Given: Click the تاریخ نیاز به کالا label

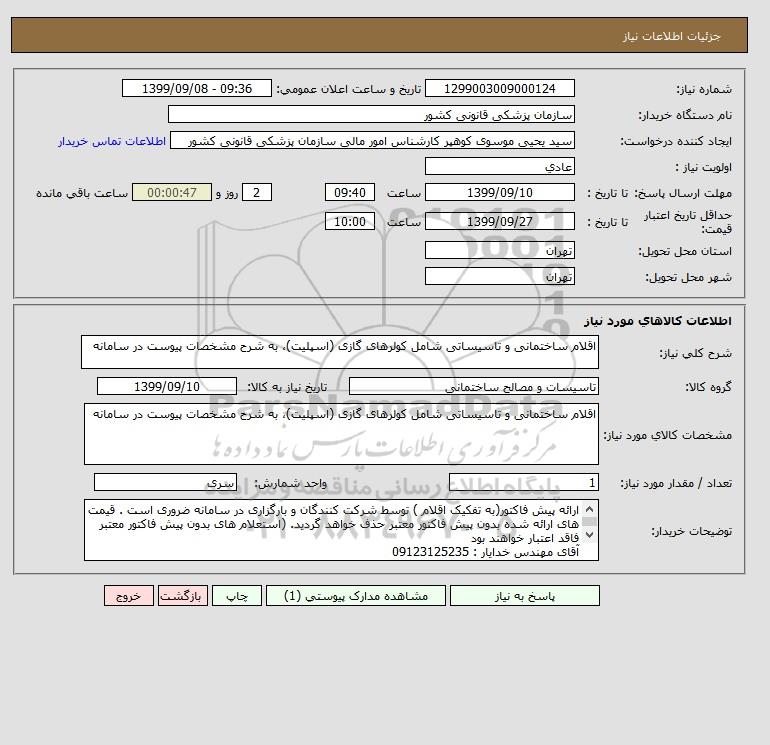Looking at the screenshot, I should pyautogui.click(x=287, y=387).
